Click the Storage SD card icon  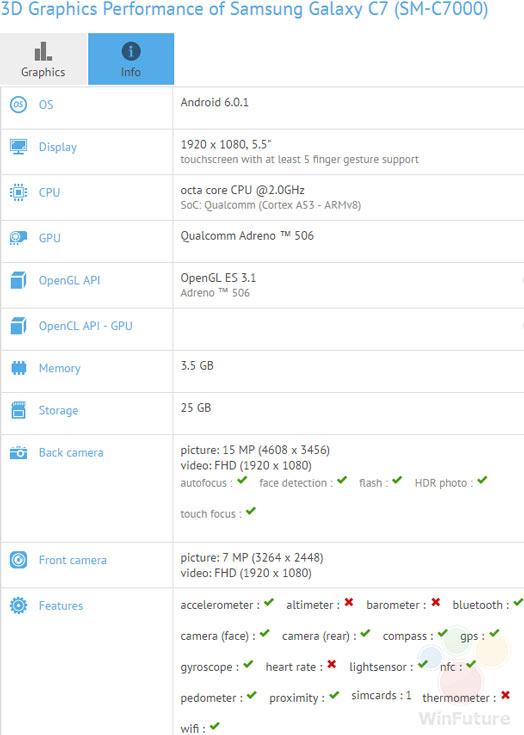18,410
